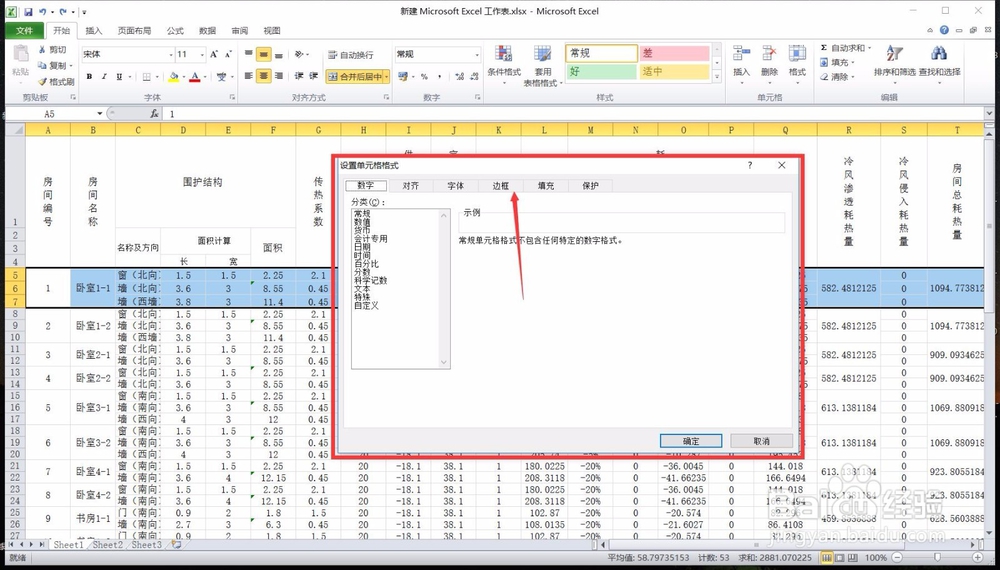
Task: Click the dialog help (?) button
Action: coord(750,165)
